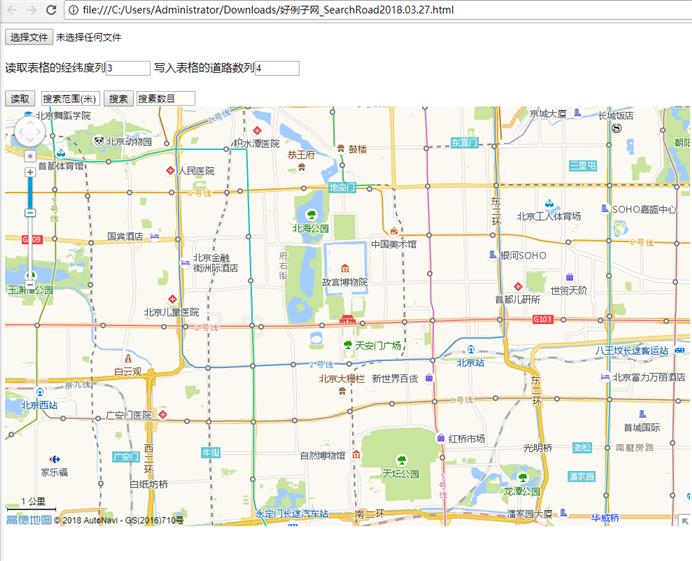Click the museum icon beside 自然博物馆
The width and height of the screenshot is (692, 561).
coord(356,454)
